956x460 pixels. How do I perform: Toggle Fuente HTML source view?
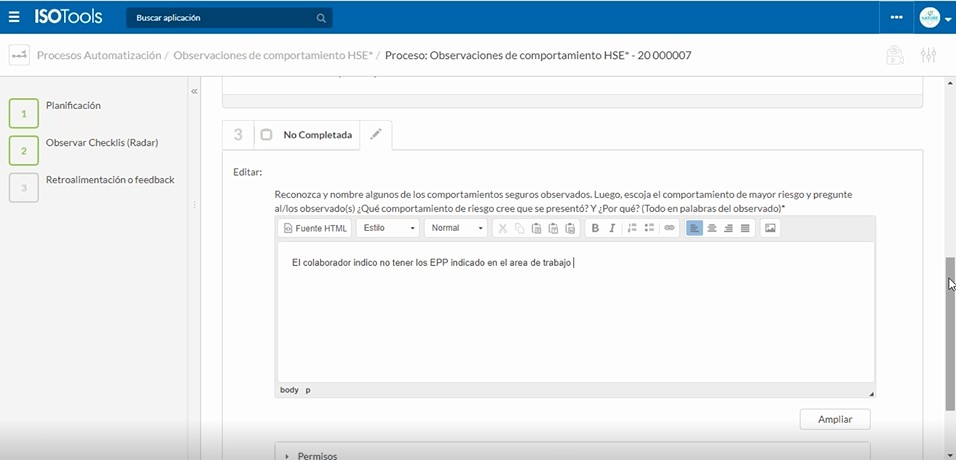click(314, 228)
